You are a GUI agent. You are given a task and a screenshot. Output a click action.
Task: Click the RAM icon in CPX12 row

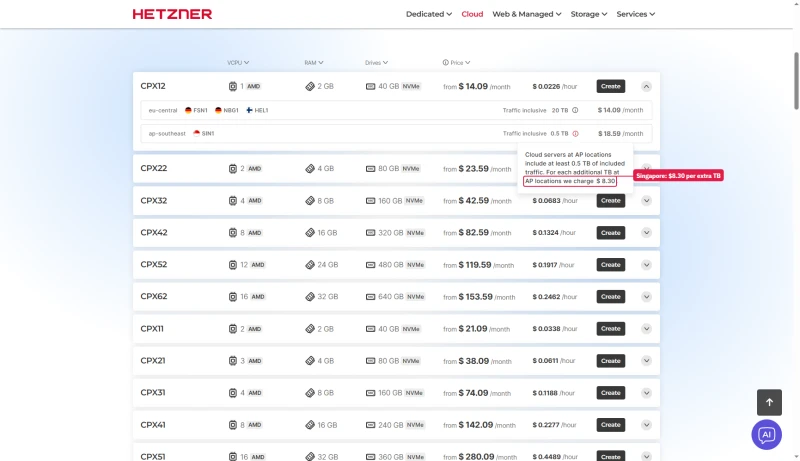point(310,87)
